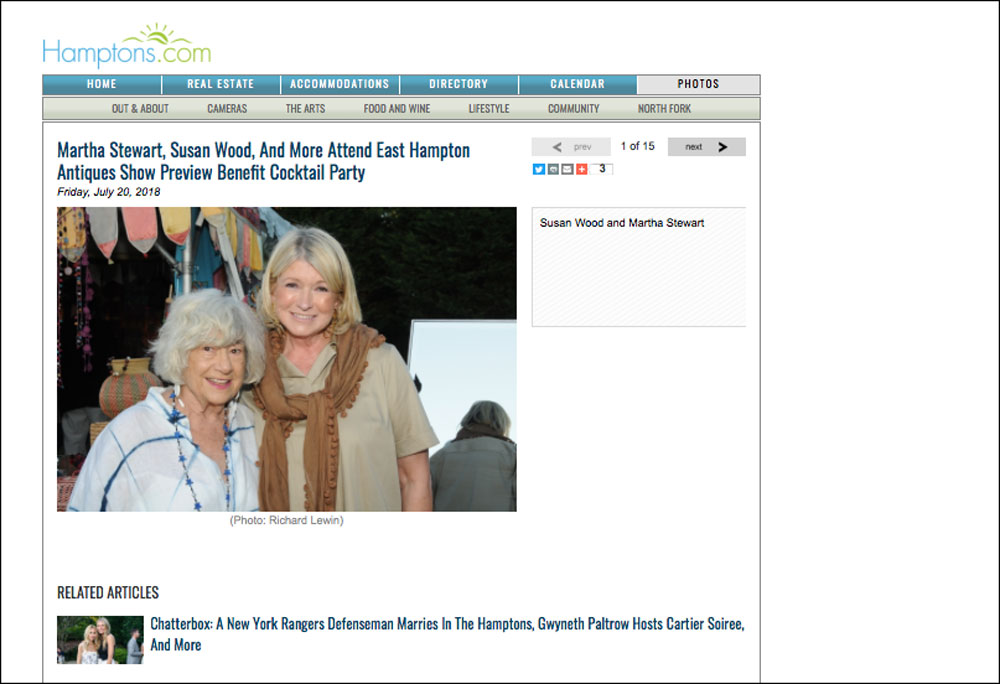Viewport: 1000px width, 684px height.
Task: Open more sharing options plus icon
Action: 581,169
